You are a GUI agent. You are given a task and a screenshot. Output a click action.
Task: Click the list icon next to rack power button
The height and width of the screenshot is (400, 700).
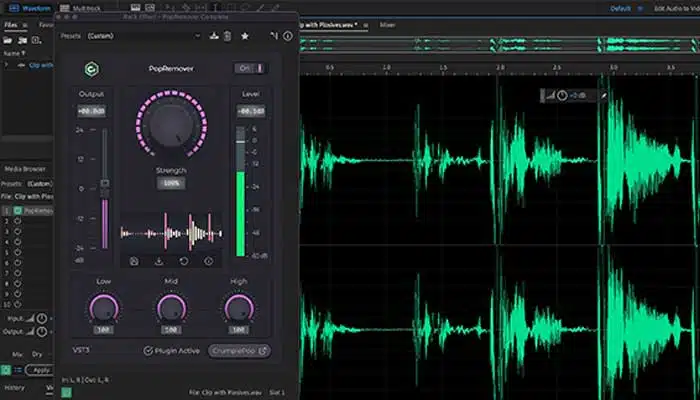tap(18, 370)
